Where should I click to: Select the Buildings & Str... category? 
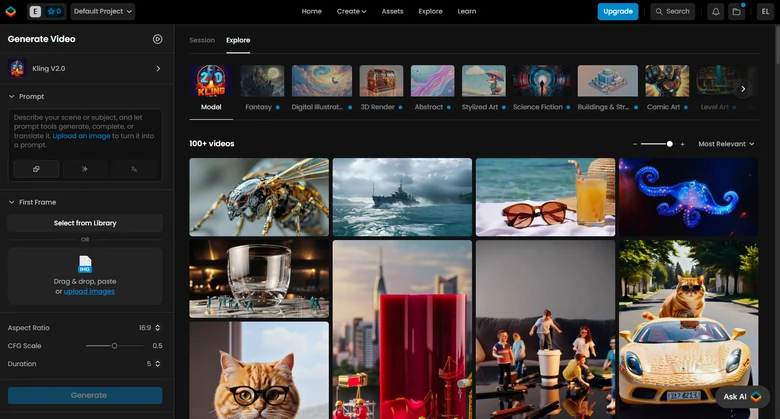click(607, 88)
